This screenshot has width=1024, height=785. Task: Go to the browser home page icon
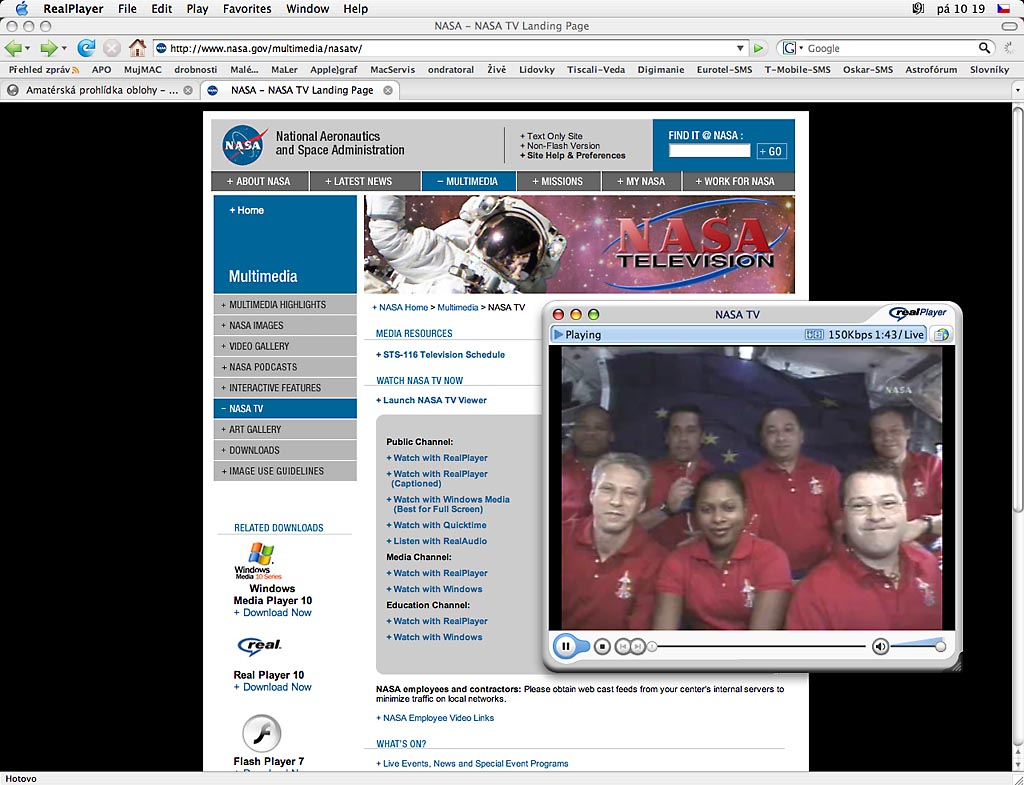click(x=137, y=47)
